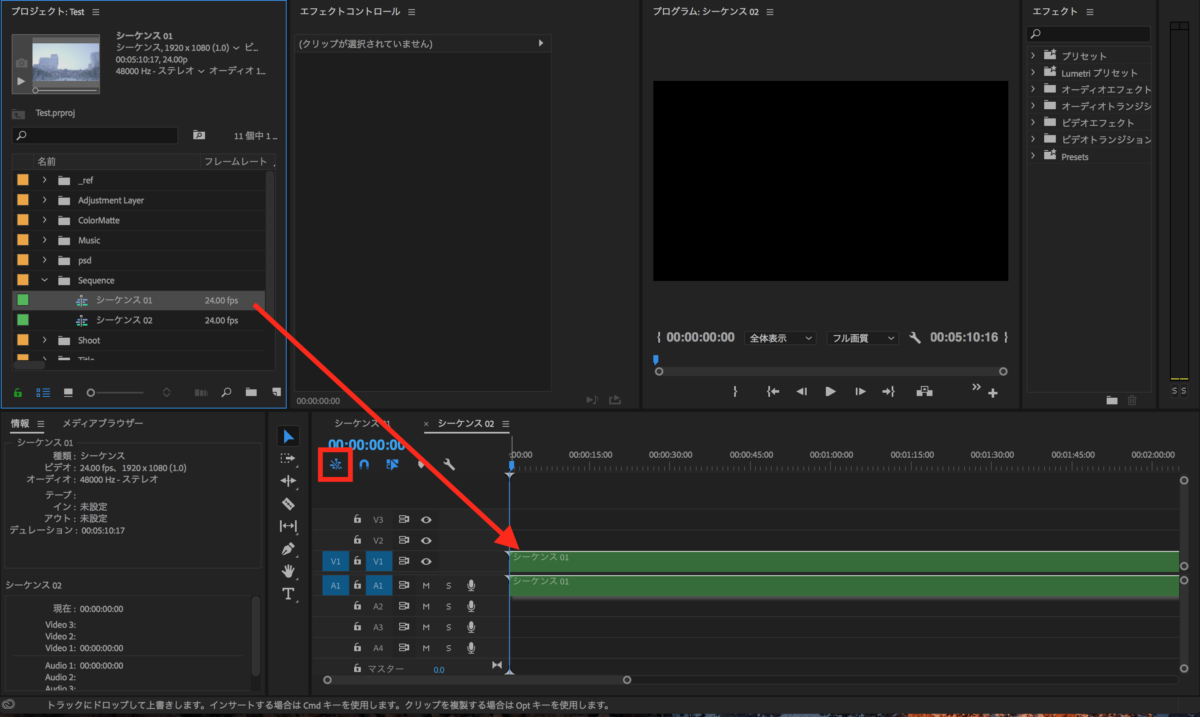Play the Project panel preview thumbnail
Viewport: 1200px width, 717px height.
coord(21,81)
